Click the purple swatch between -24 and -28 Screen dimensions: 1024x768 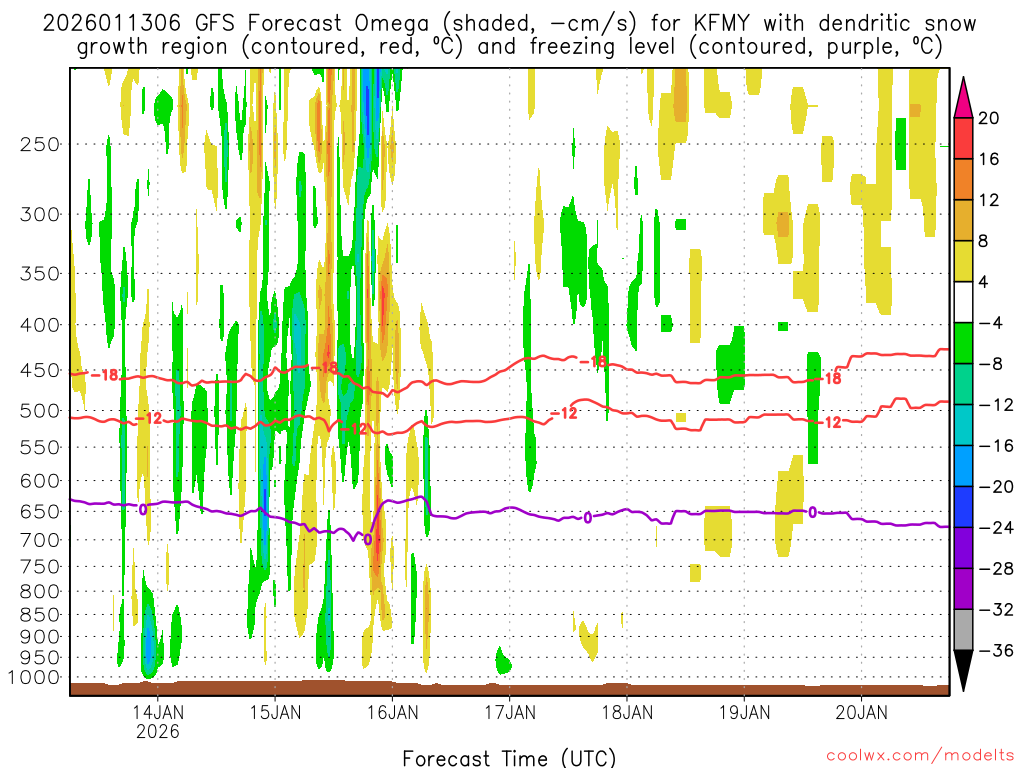(x=963, y=547)
